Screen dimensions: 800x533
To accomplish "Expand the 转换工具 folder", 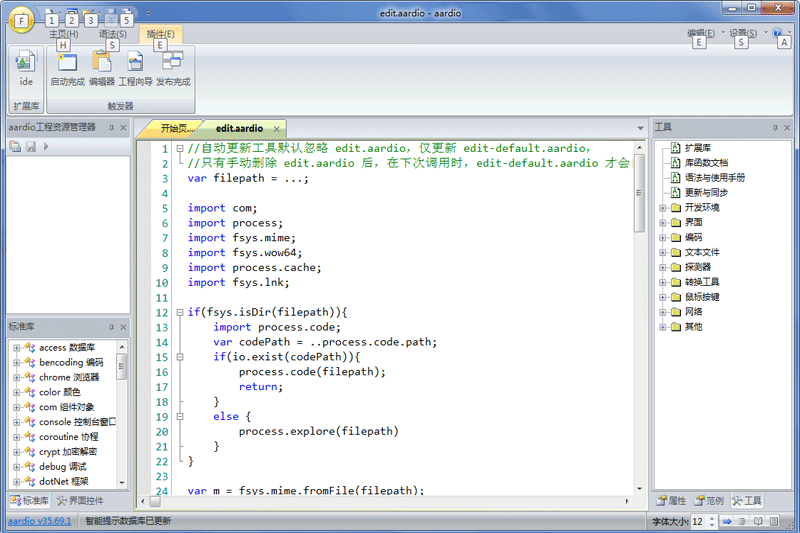I will (662, 282).
